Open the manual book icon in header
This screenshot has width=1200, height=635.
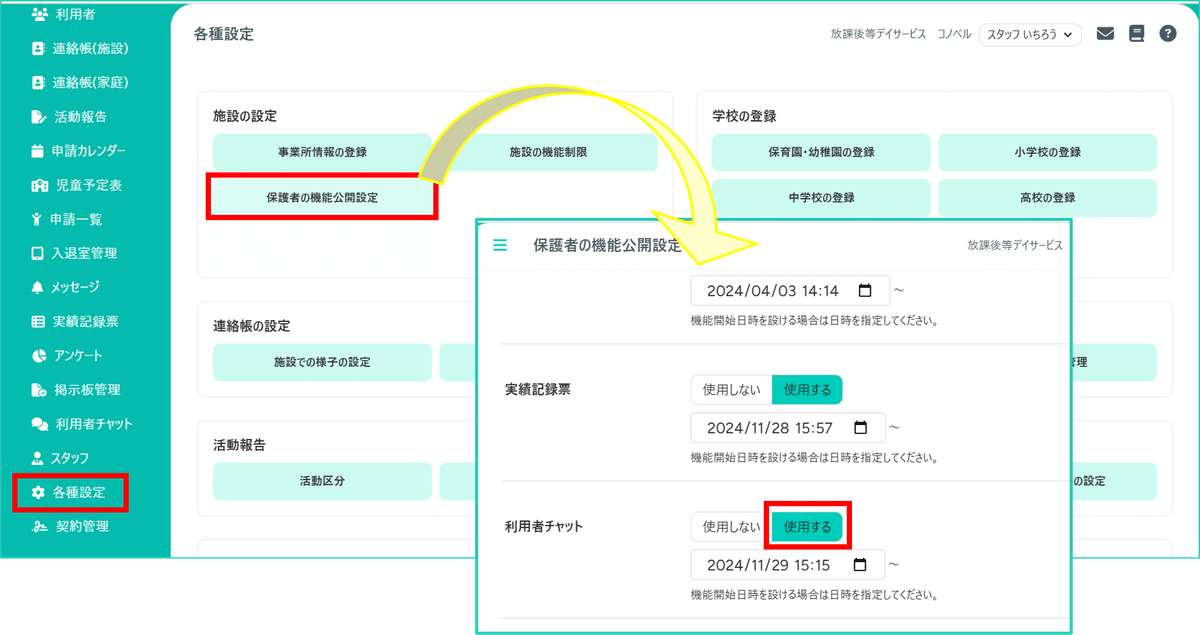pos(1136,33)
